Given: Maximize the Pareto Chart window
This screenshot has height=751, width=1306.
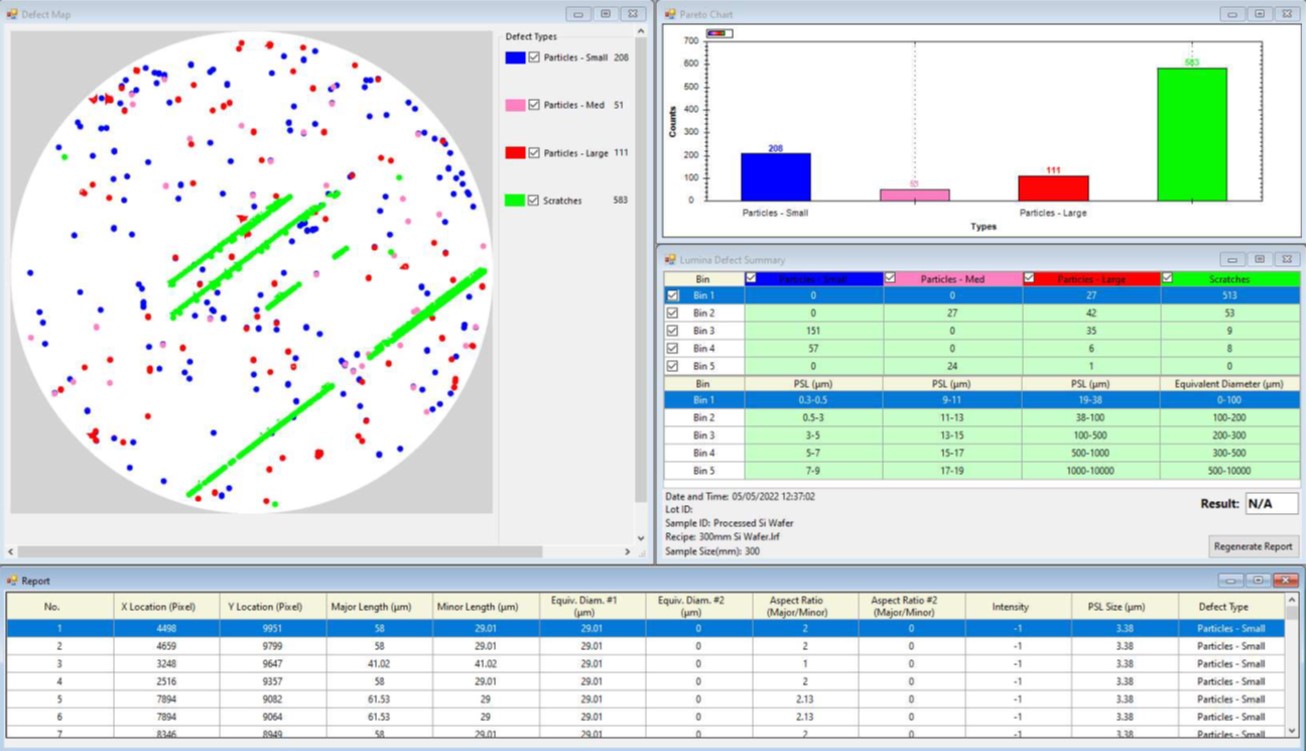Looking at the screenshot, I should pos(1259,14).
